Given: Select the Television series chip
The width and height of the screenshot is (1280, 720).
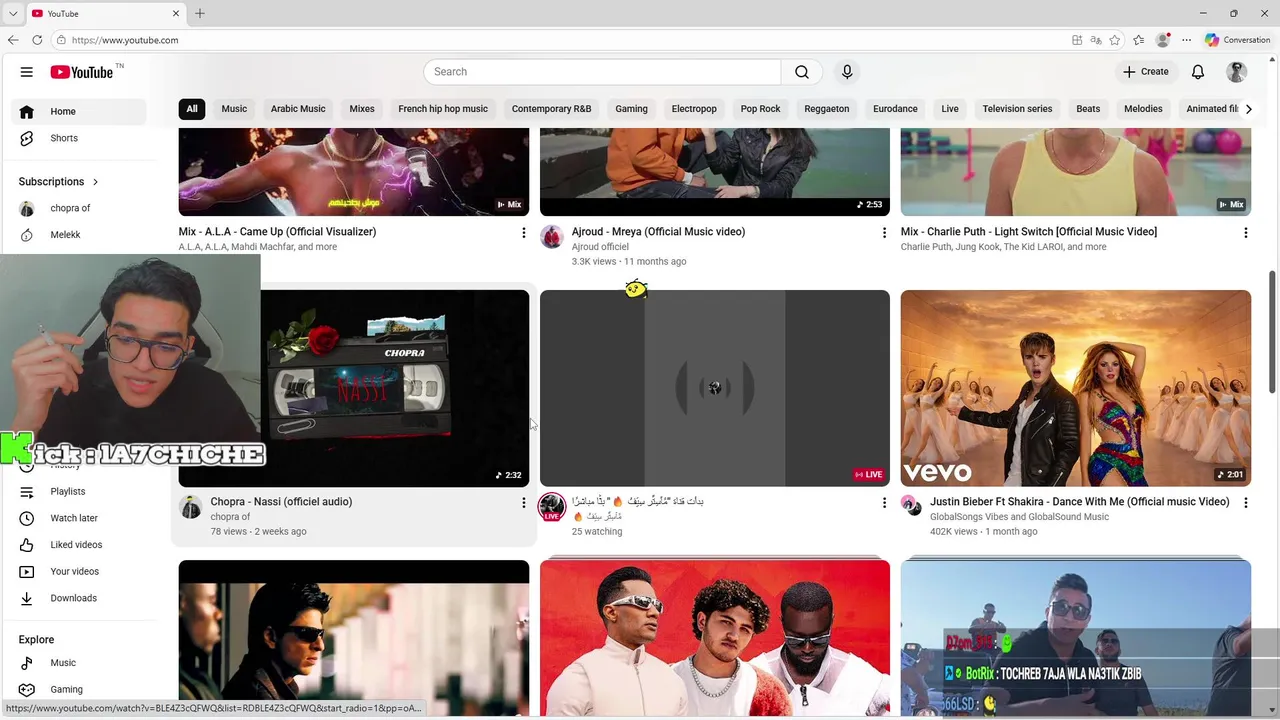Looking at the screenshot, I should (x=1017, y=109).
